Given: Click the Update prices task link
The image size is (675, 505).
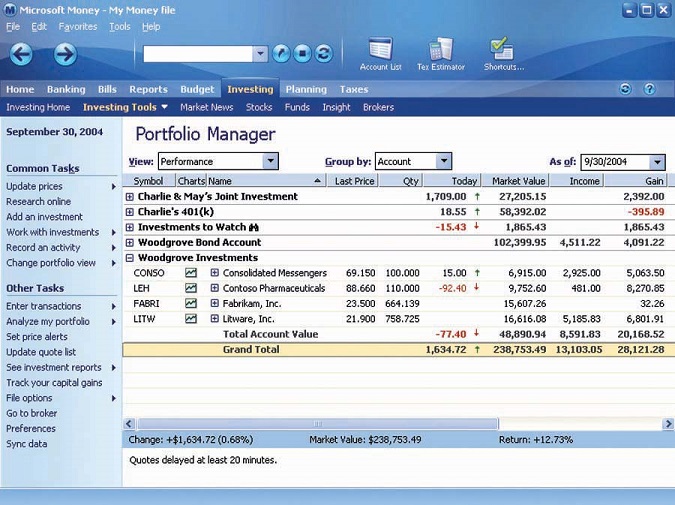Looking at the screenshot, I should pos(34,186).
